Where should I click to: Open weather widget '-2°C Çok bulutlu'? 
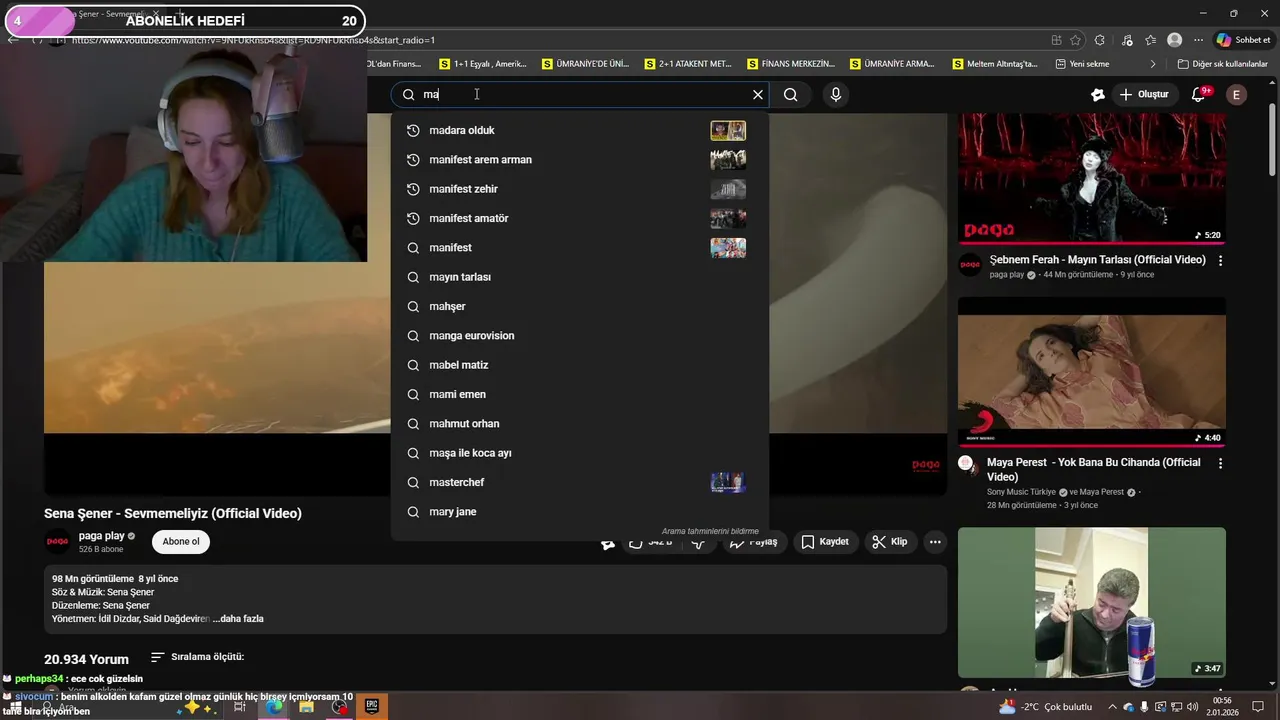(x=1044, y=707)
